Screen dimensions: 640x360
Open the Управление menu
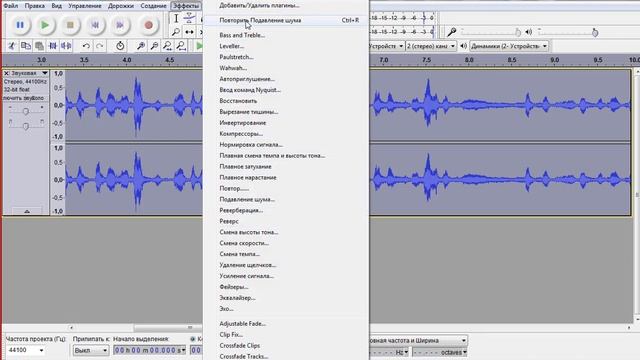click(84, 6)
